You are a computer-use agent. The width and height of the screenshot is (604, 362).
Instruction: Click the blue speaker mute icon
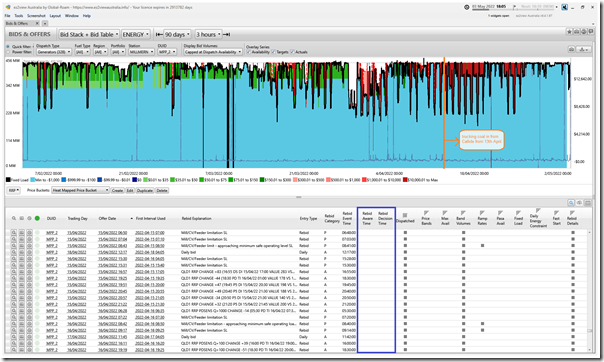(x=564, y=7)
